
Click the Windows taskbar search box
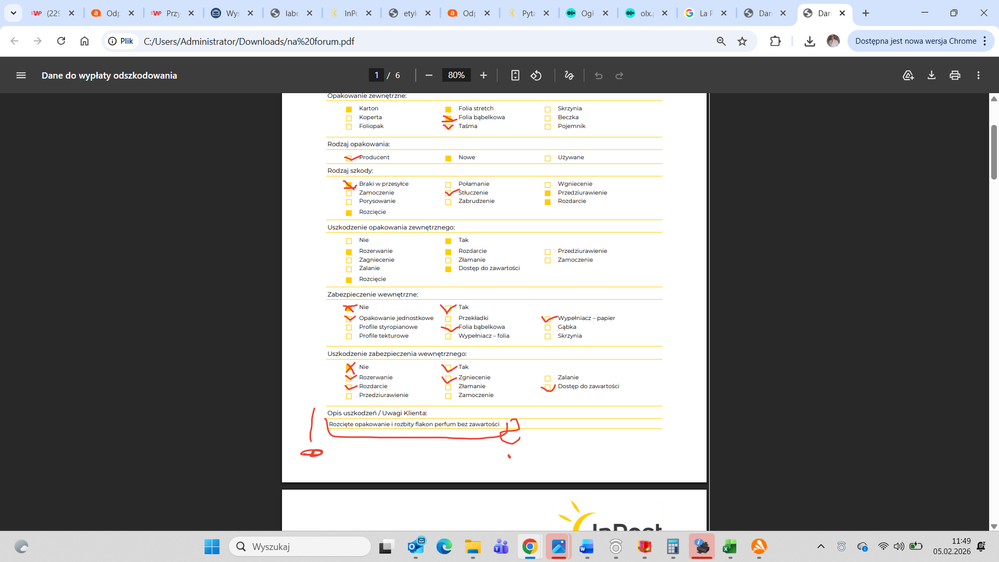click(300, 547)
